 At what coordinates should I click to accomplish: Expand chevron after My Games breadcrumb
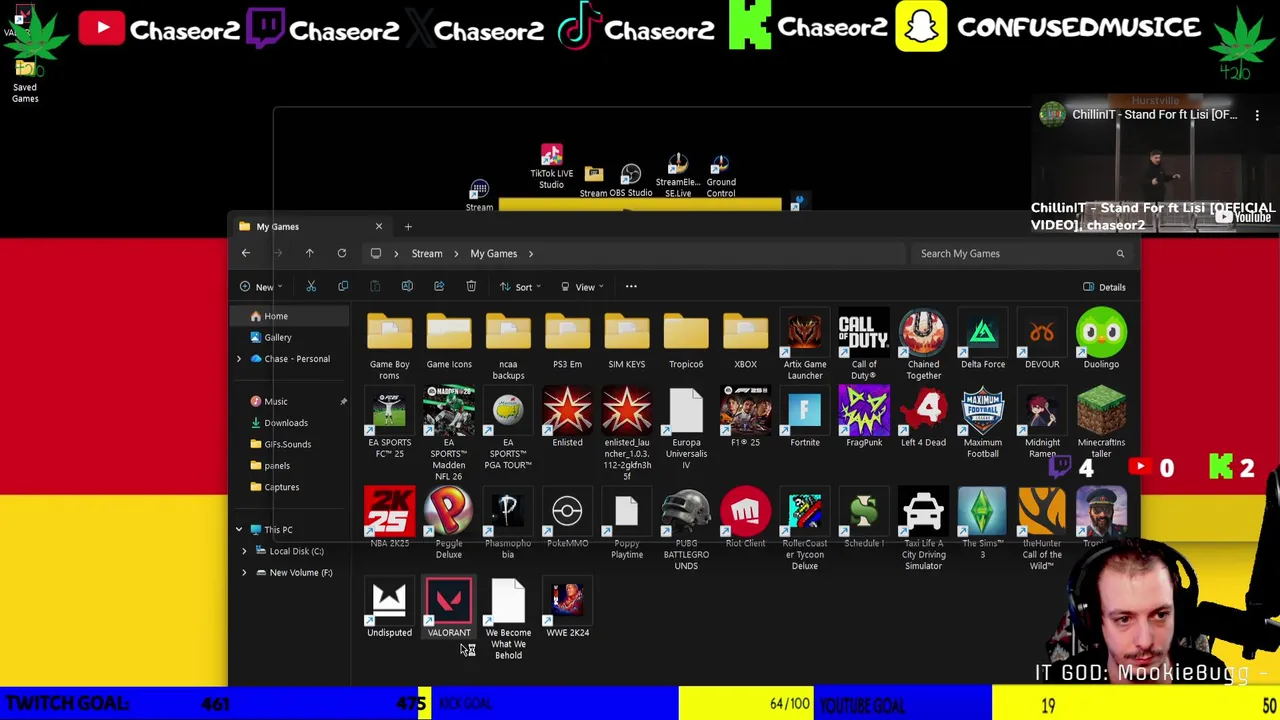point(530,254)
